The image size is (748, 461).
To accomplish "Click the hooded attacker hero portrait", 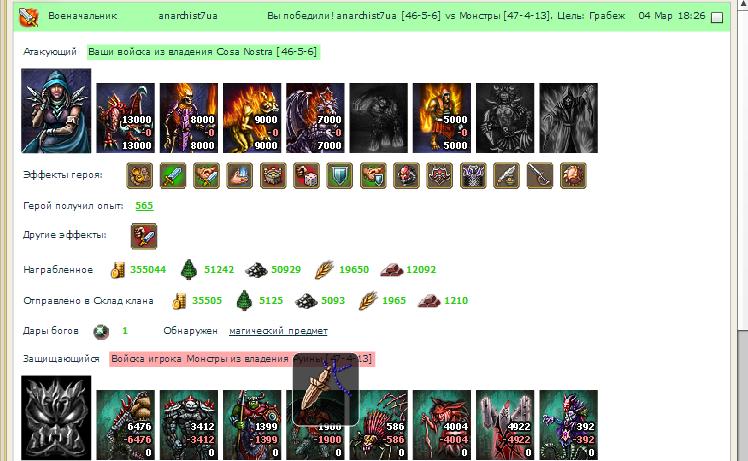I will tap(56, 111).
